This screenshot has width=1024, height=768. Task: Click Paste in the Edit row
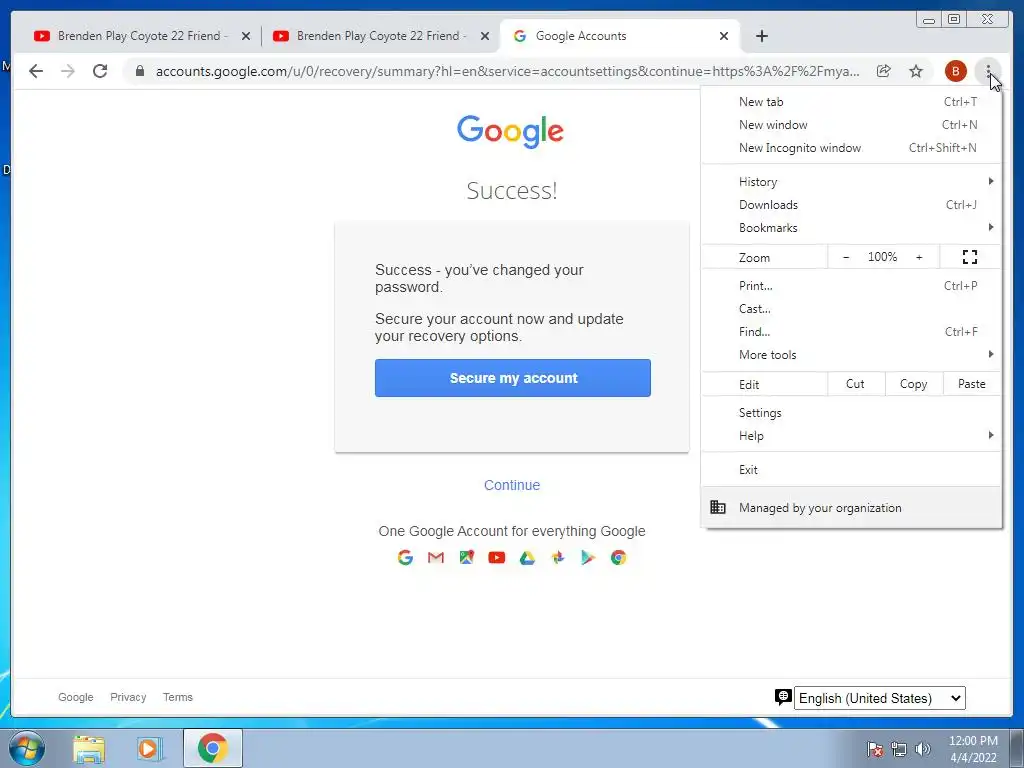pos(972,384)
